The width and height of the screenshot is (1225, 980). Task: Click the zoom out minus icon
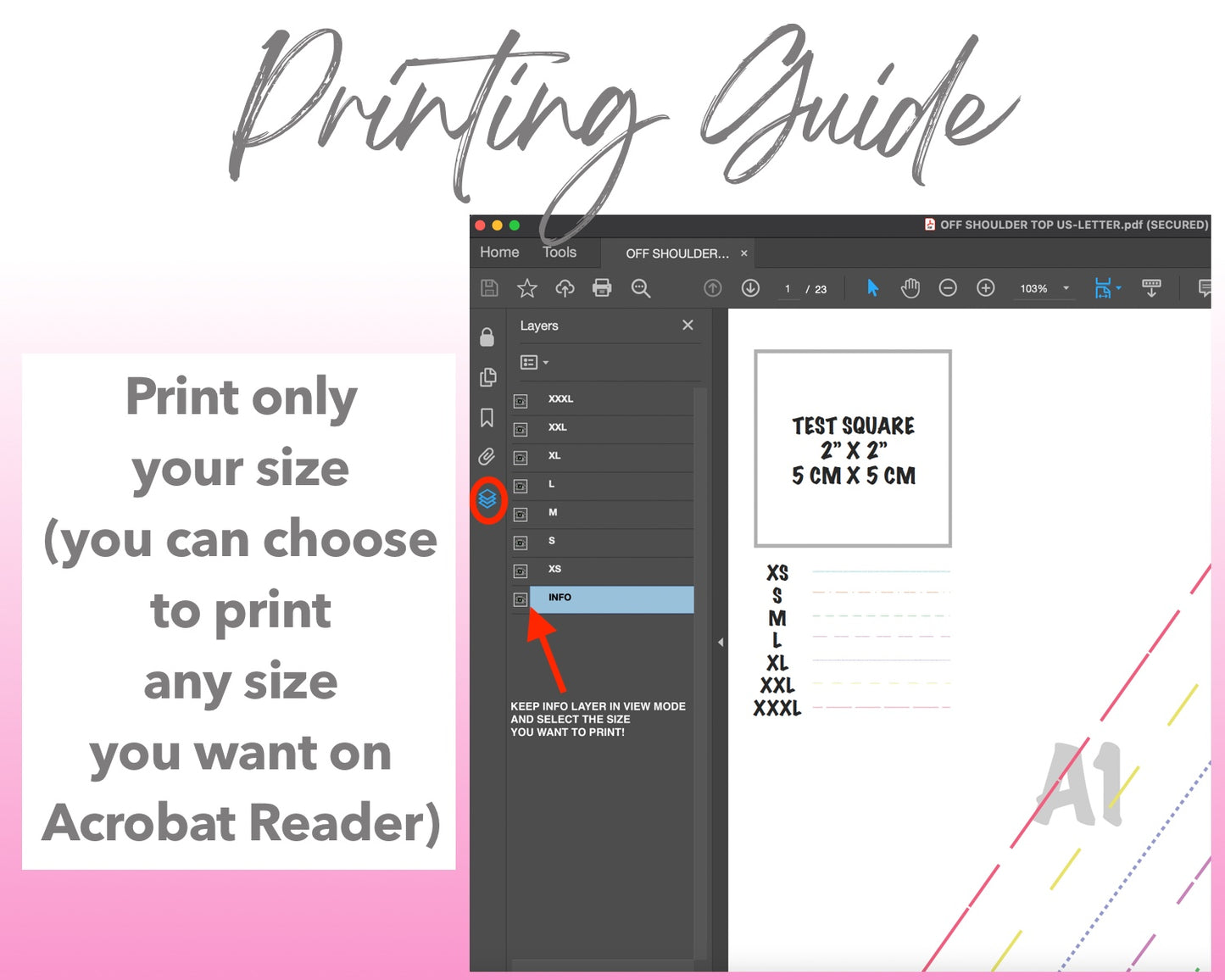pos(948,288)
